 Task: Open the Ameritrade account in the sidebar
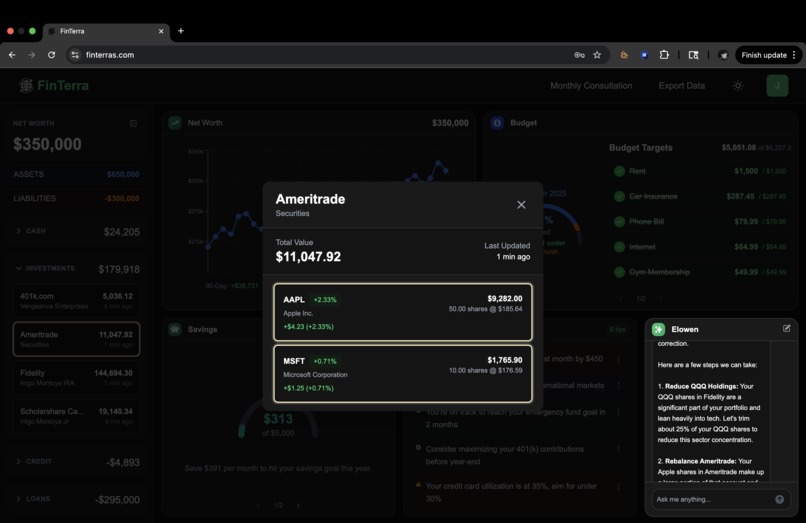click(76, 339)
